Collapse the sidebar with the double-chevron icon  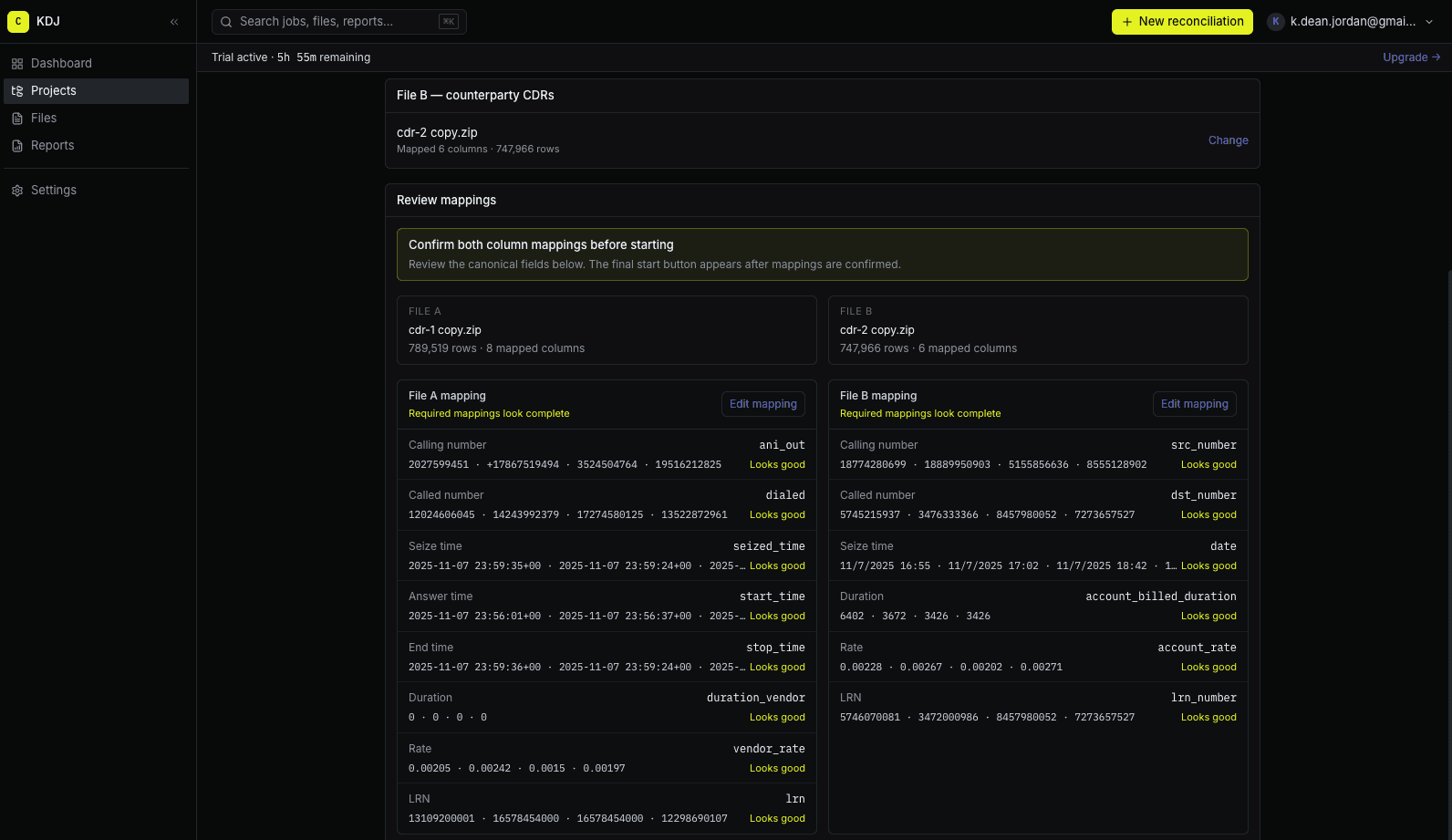click(174, 22)
